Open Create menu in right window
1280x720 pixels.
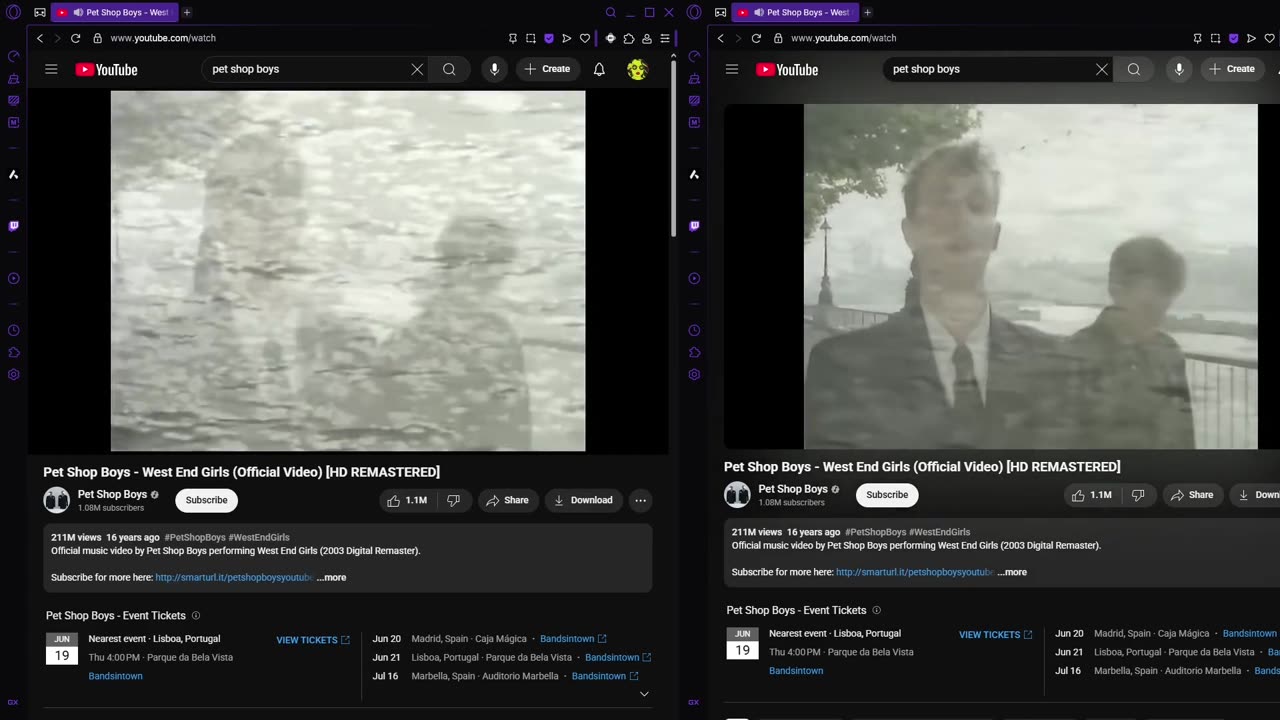click(x=1232, y=69)
